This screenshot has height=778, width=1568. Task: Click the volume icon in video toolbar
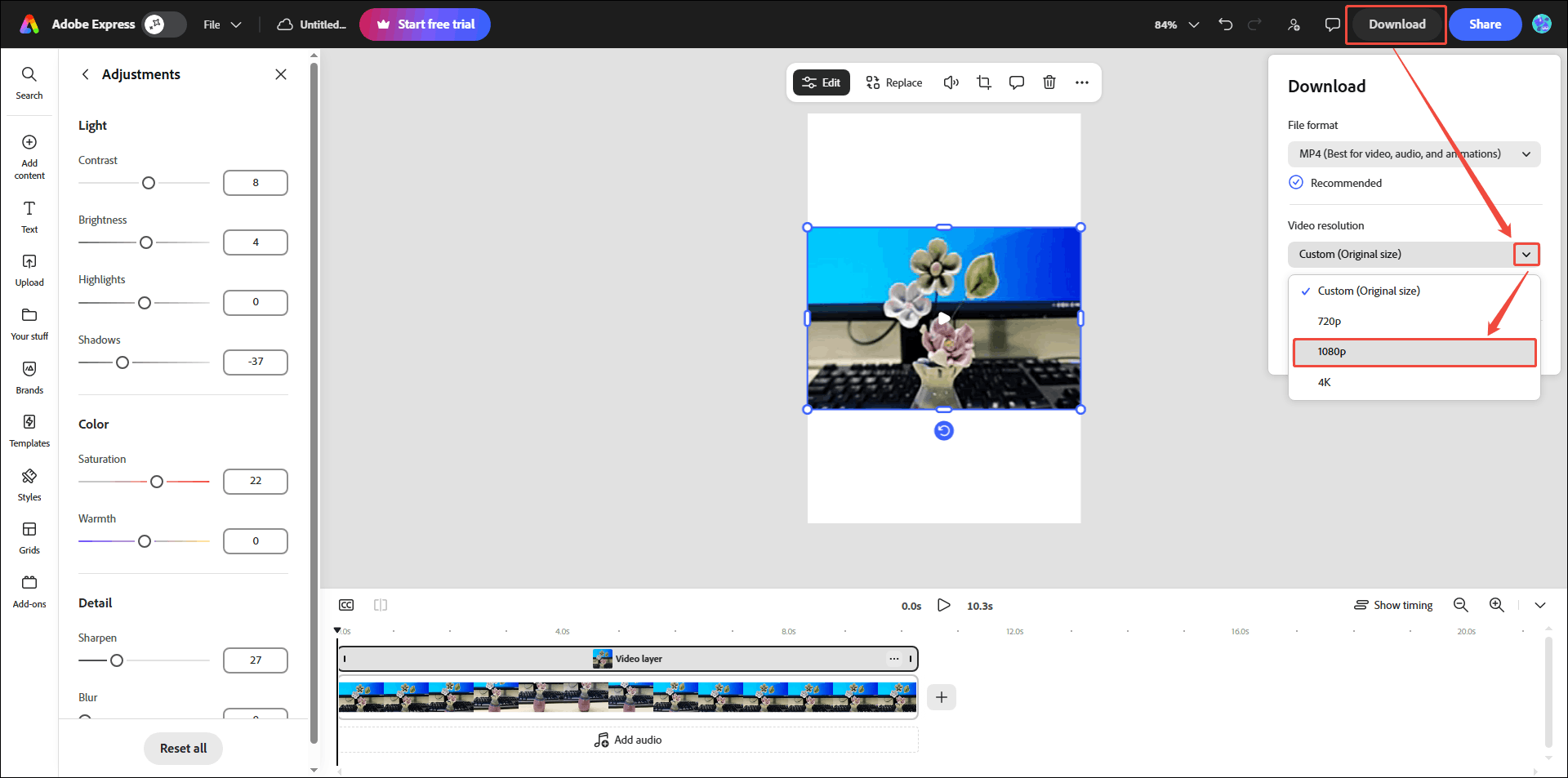coord(951,82)
